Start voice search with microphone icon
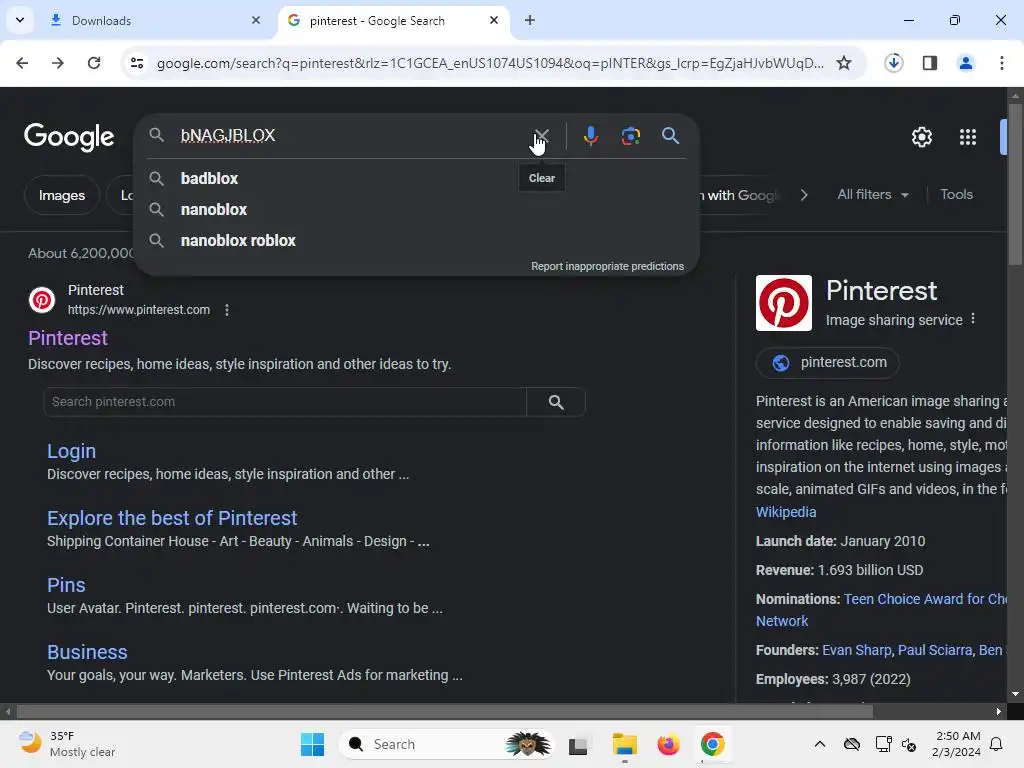 coord(590,136)
